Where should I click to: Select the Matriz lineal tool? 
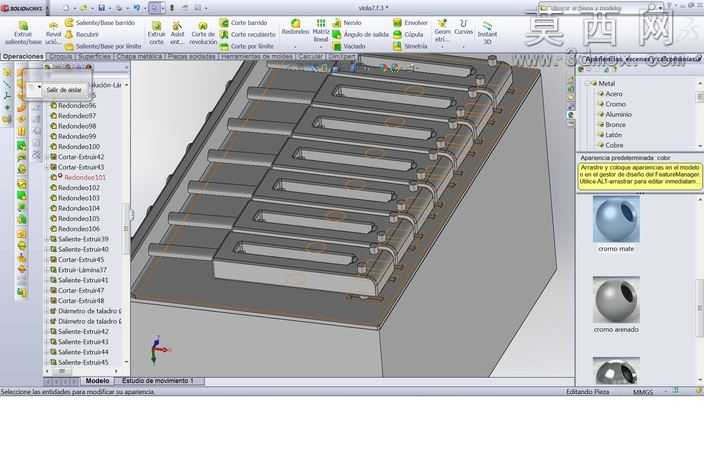coord(321,30)
